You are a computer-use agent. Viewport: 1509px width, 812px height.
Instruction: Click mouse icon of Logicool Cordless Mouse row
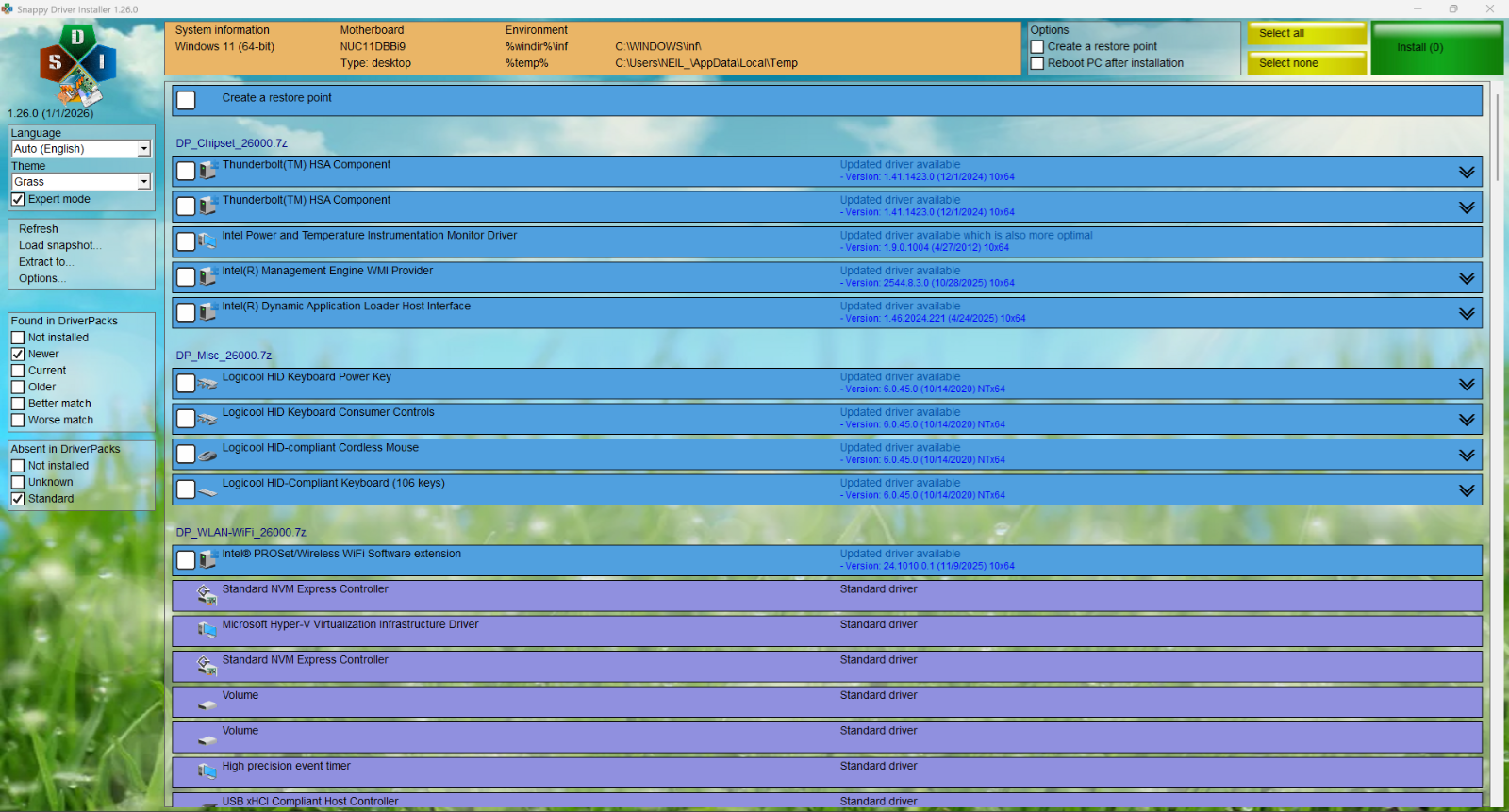[x=207, y=455]
